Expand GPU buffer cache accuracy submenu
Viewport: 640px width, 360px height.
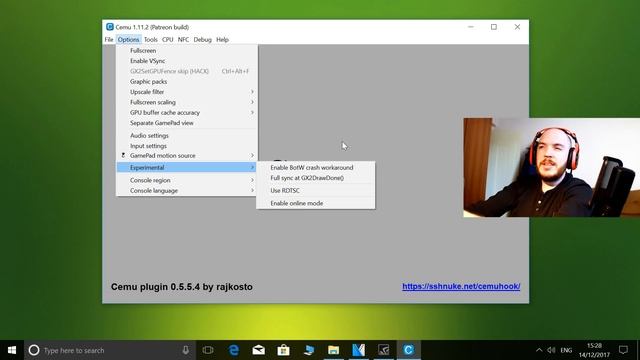[x=187, y=112]
